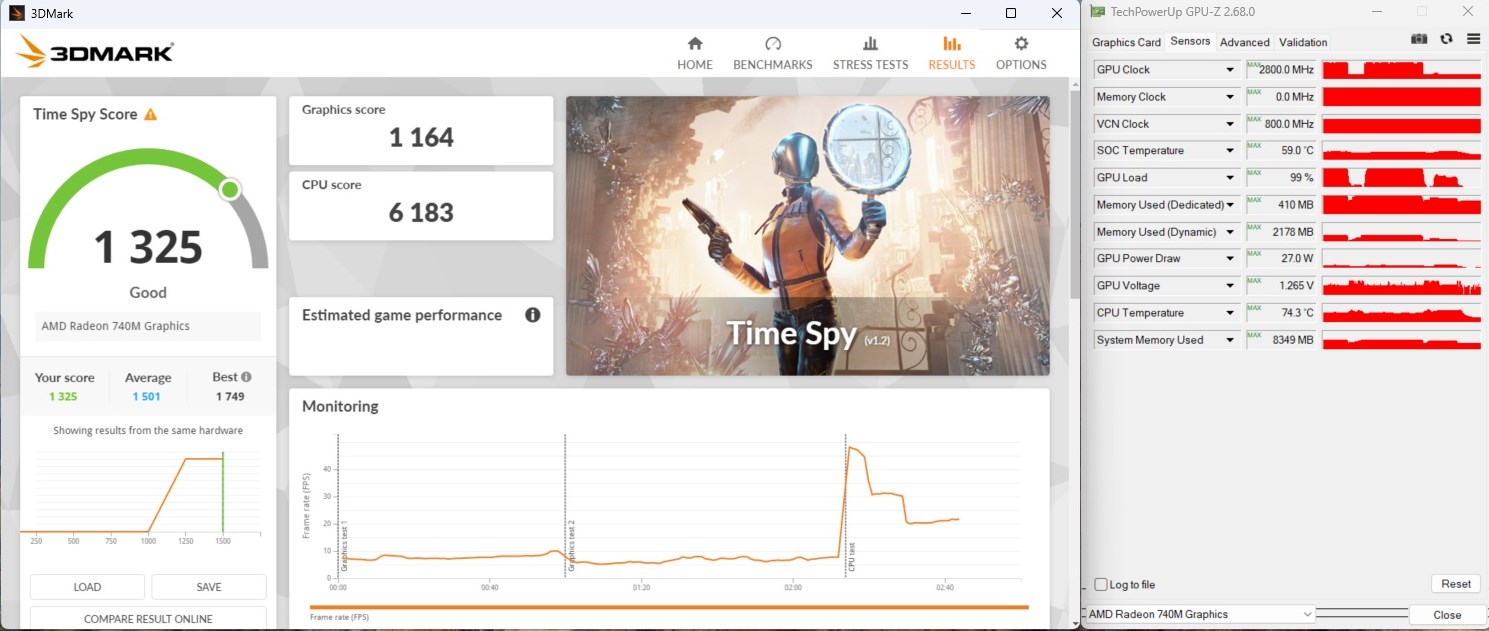Expand Memory Used (Dedicated) sensor dropdown

pyautogui.click(x=1231, y=205)
